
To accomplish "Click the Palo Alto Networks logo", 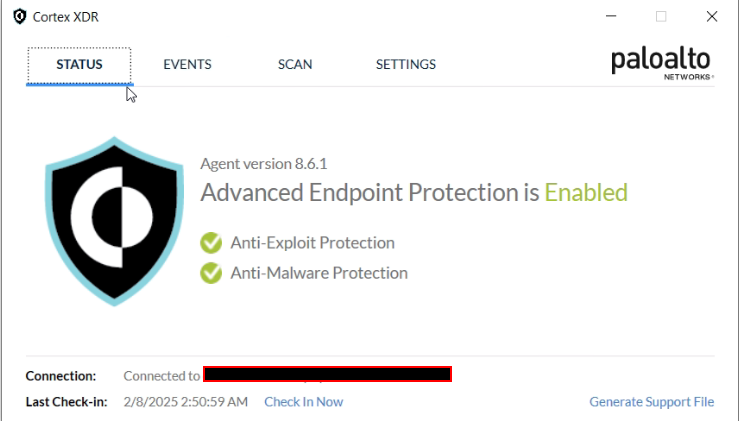I will 663,64.
